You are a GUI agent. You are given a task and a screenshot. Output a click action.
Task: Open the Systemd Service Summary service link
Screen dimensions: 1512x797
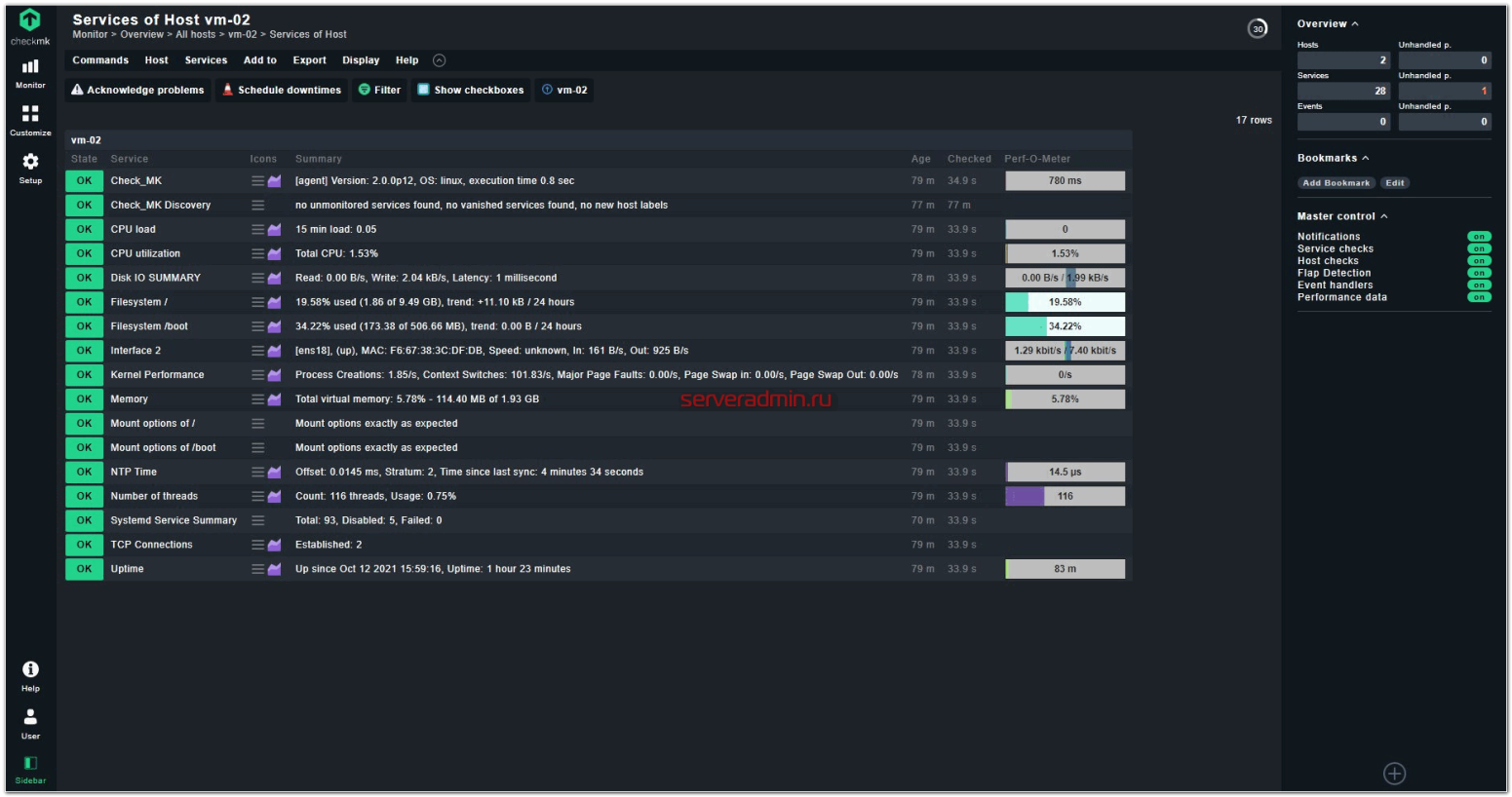point(174,521)
